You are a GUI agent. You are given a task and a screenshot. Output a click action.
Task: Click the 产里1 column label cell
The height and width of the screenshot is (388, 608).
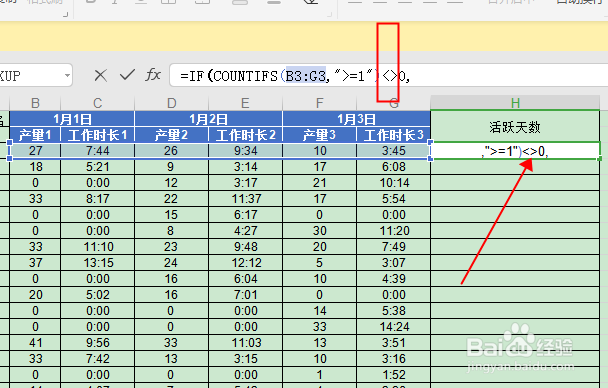[35, 135]
